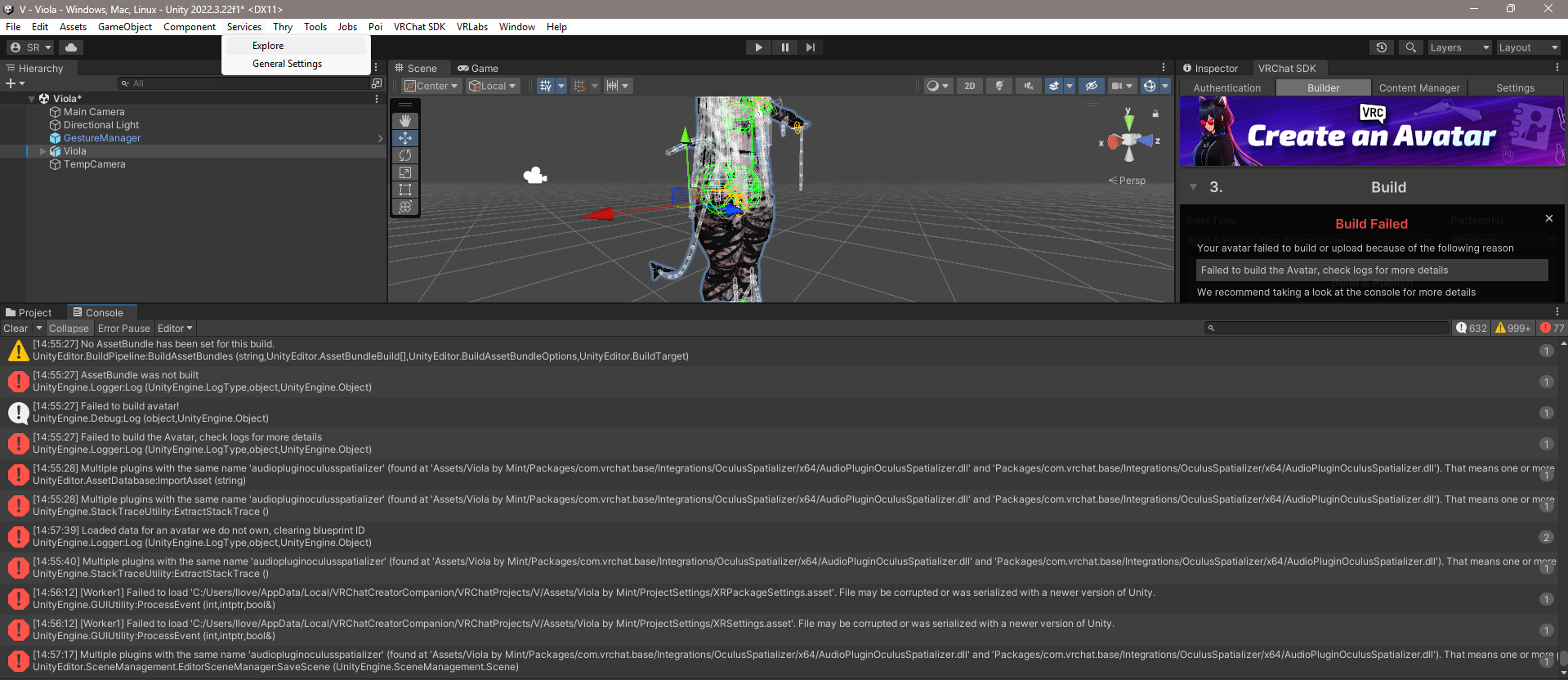The image size is (1568, 680).
Task: Switch to the Project tab
Action: coord(29,313)
